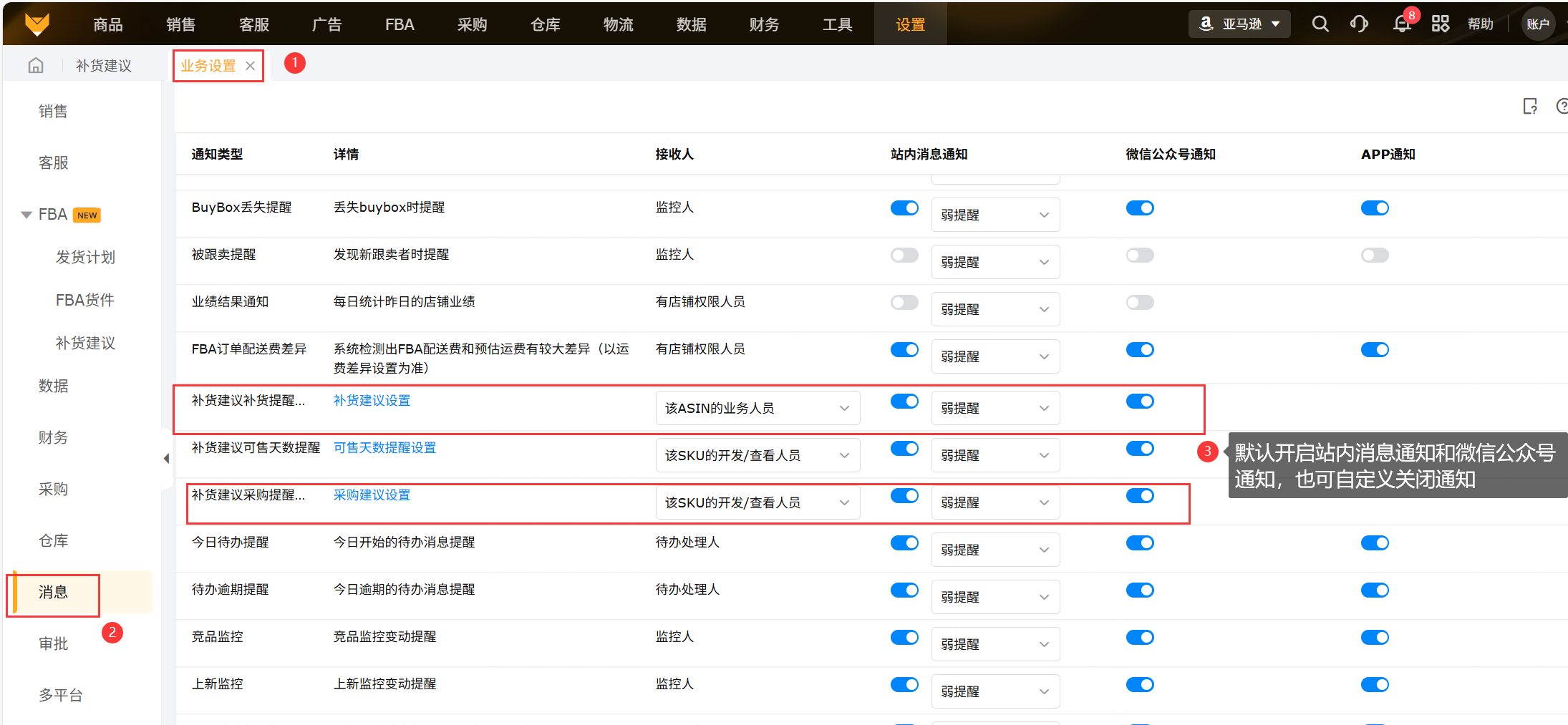Open the 物流 top menu
Viewport: 1568px width, 725px height.
click(x=618, y=24)
